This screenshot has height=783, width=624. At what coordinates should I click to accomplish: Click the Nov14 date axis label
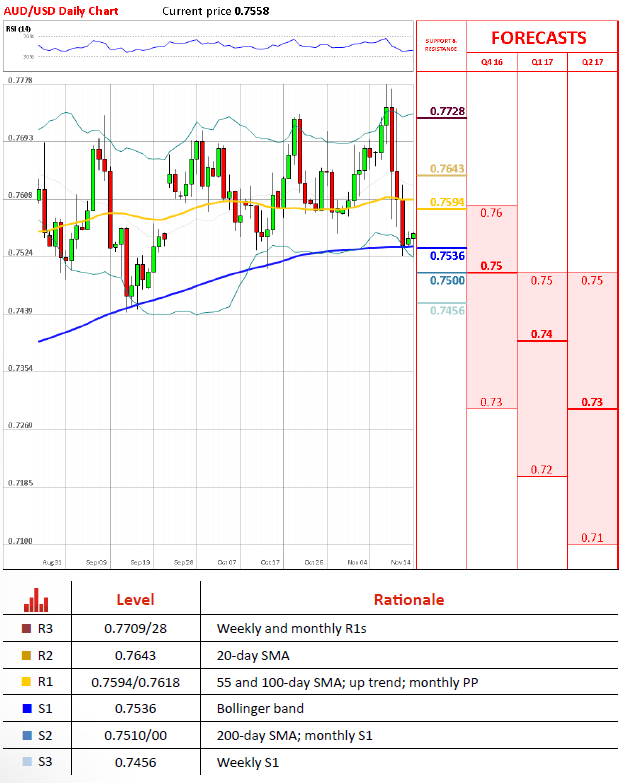click(400, 562)
